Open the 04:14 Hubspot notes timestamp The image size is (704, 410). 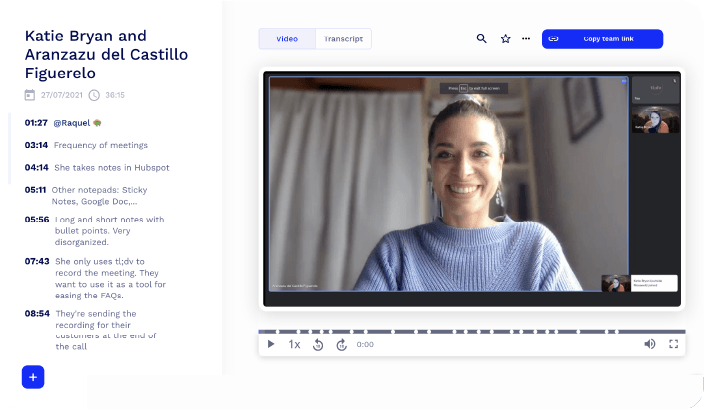coord(36,168)
